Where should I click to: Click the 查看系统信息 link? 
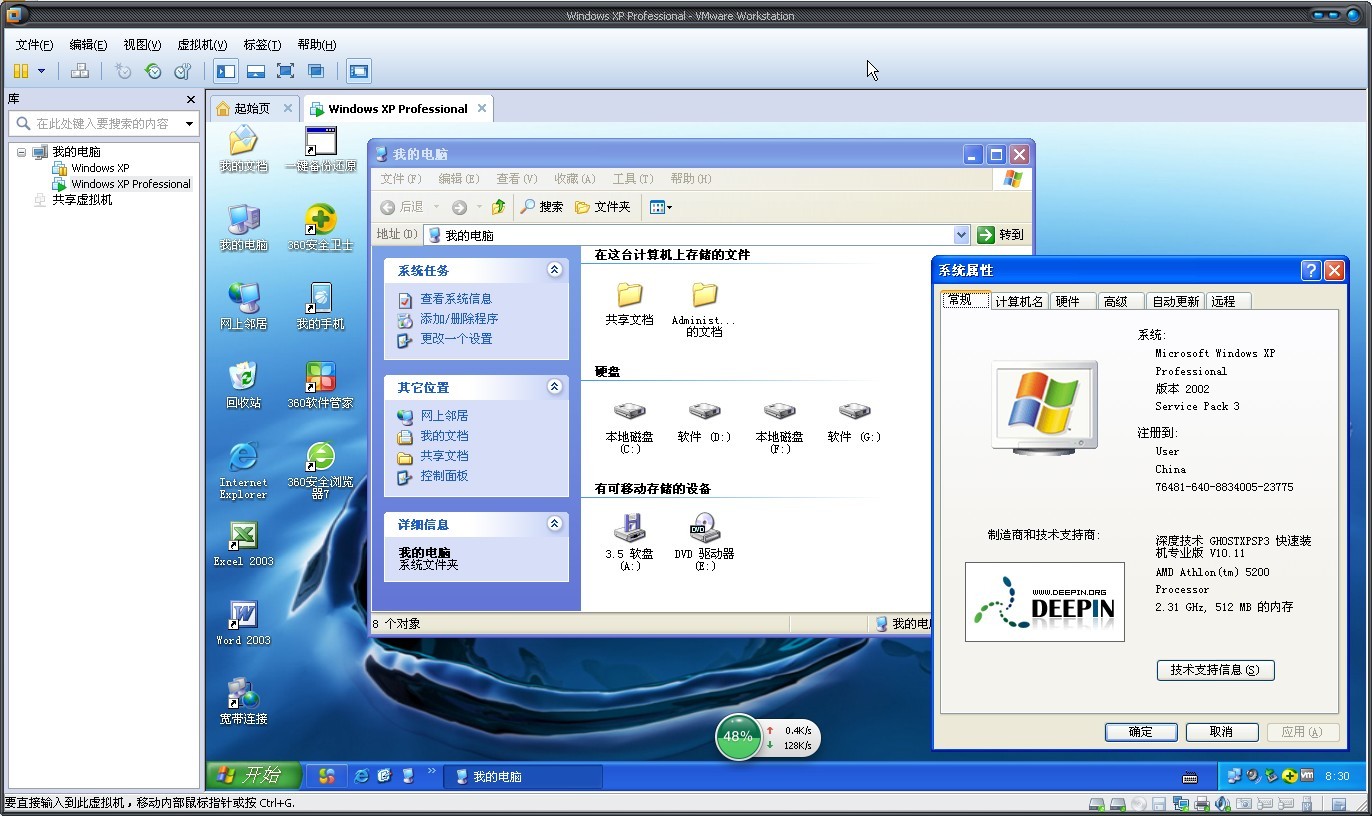(x=456, y=299)
